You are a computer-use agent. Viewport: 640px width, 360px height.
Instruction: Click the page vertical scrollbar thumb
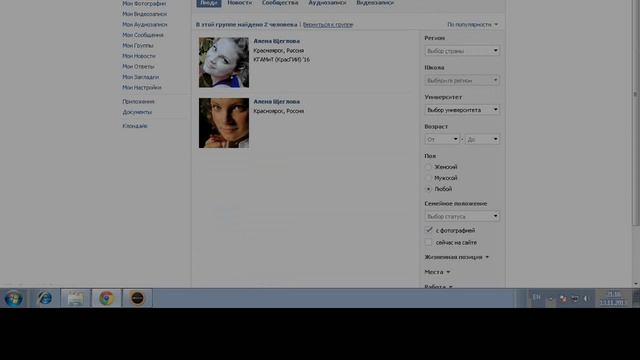[x=636, y=112]
